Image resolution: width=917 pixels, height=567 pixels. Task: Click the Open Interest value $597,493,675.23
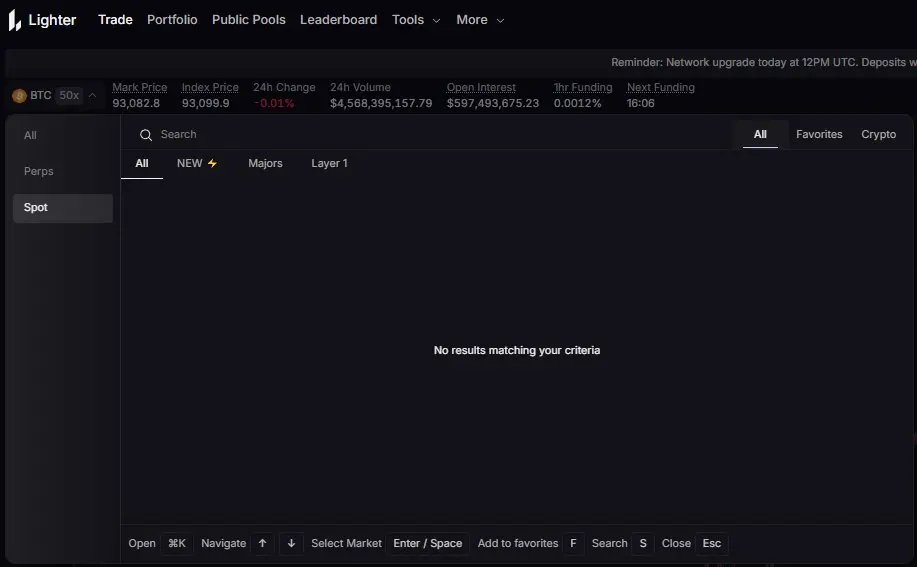(493, 103)
